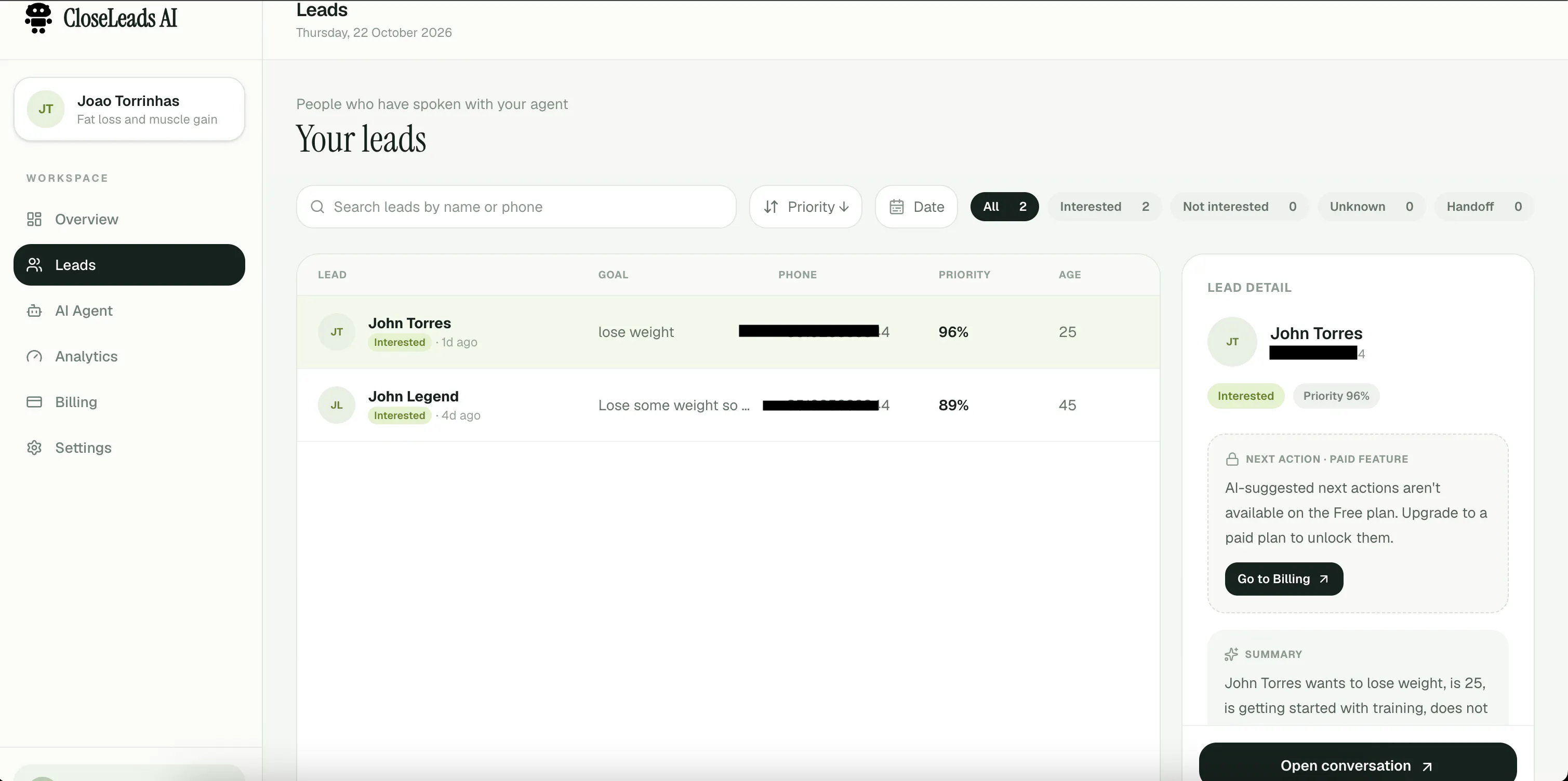Show Handoff leads filter

click(x=1484, y=207)
